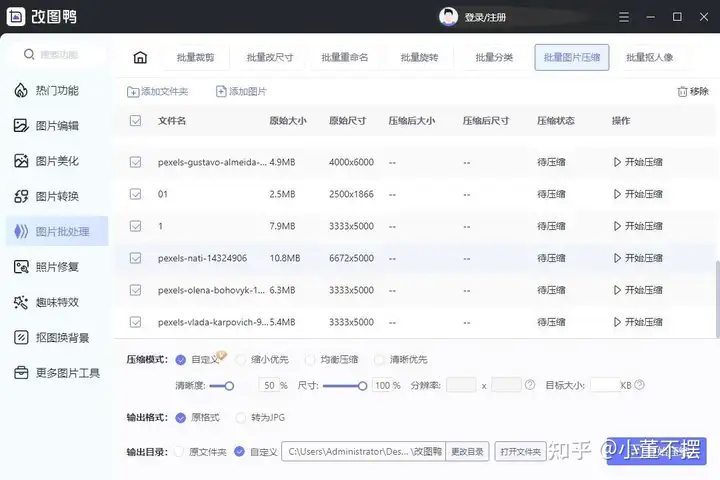Open 照片修复 in the sidebar
Screen dimensions: 720x480
[x=58, y=267]
